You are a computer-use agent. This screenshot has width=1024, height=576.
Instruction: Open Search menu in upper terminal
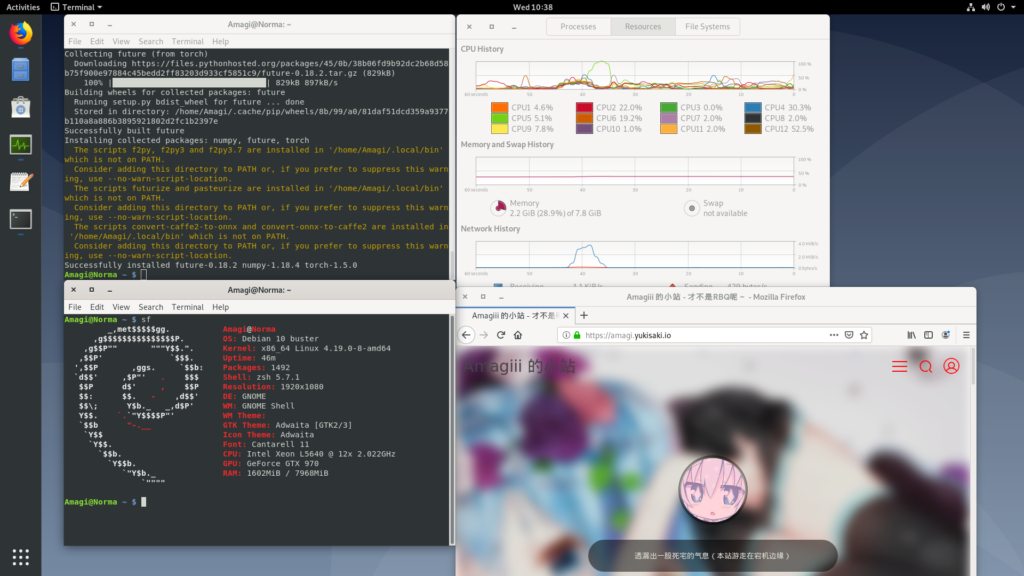pyautogui.click(x=150, y=41)
